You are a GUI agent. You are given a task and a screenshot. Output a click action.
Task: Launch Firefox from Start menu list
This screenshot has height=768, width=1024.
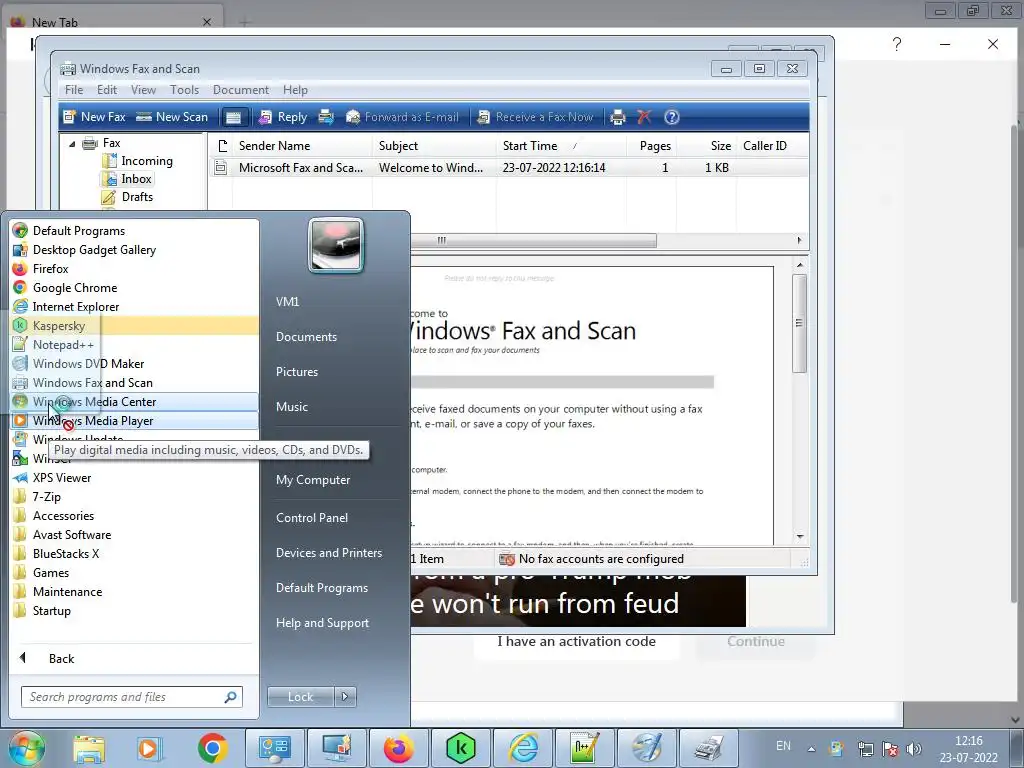tap(134, 269)
